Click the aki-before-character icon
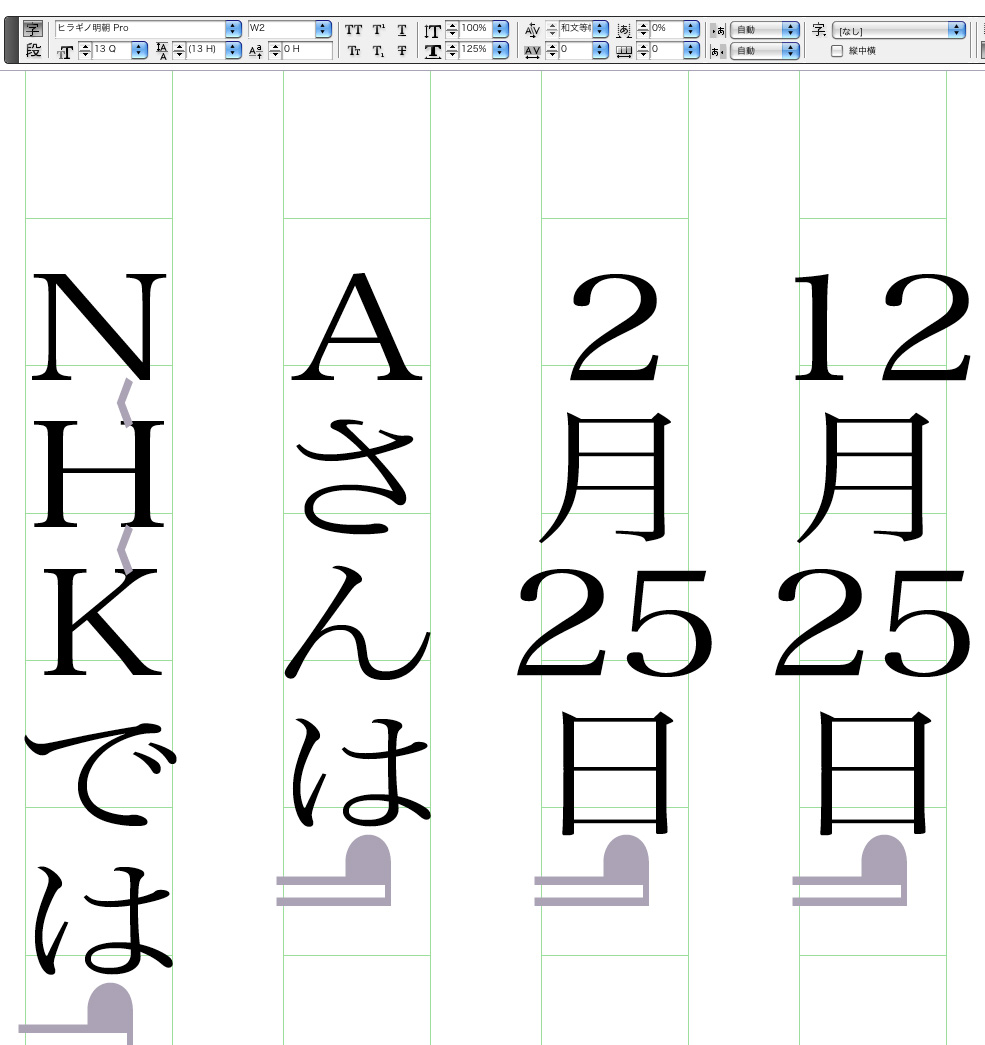Image resolution: width=985 pixels, height=1045 pixels. tap(718, 31)
